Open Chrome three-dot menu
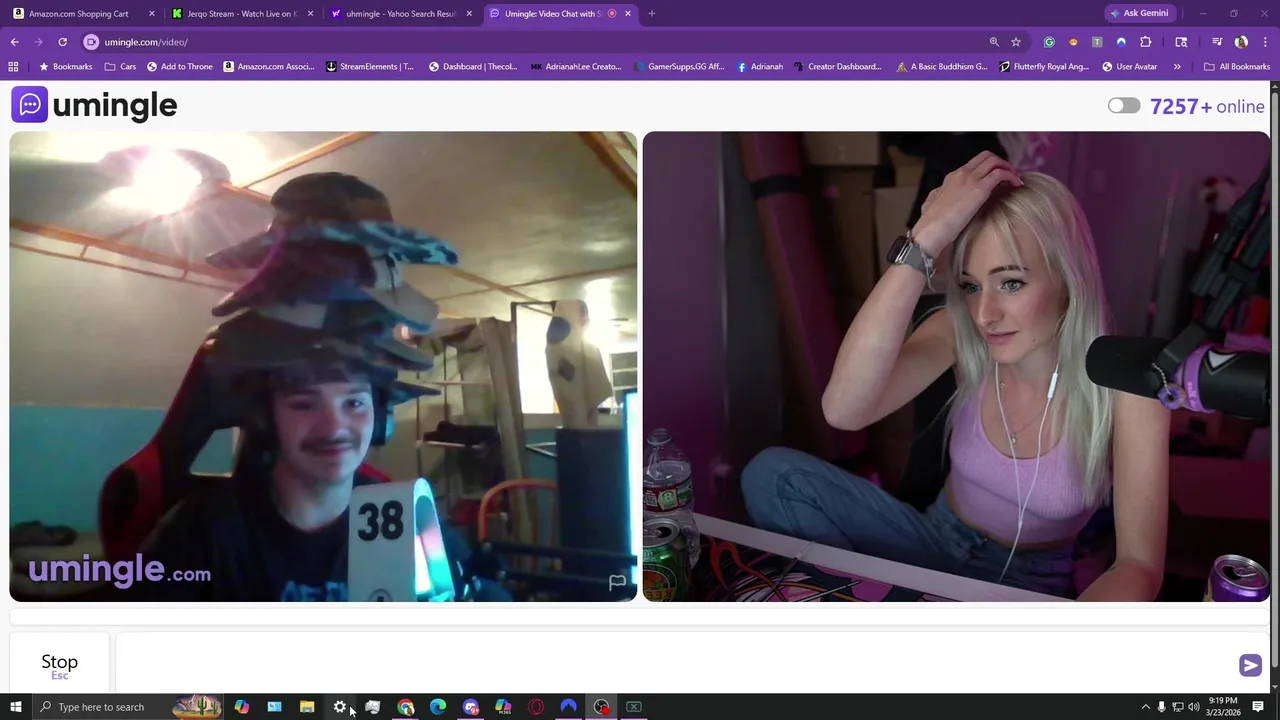Viewport: 1280px width, 720px height. click(1264, 42)
